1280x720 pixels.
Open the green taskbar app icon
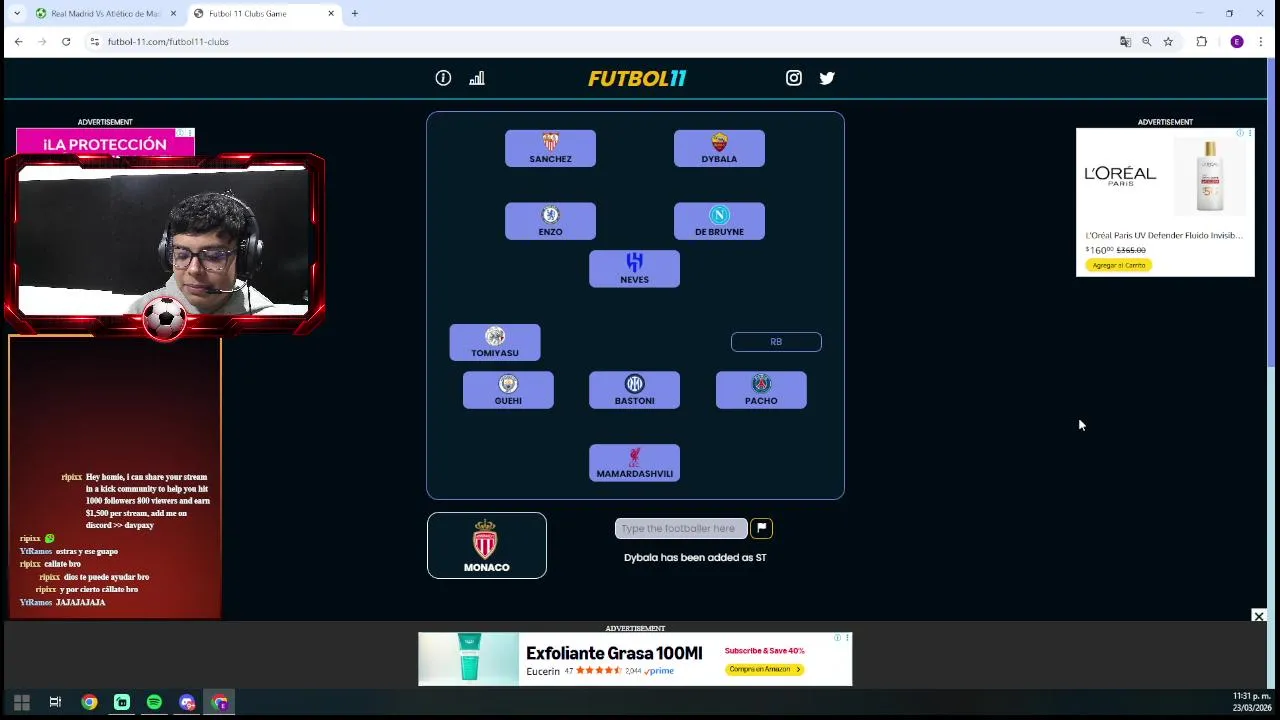tap(121, 702)
